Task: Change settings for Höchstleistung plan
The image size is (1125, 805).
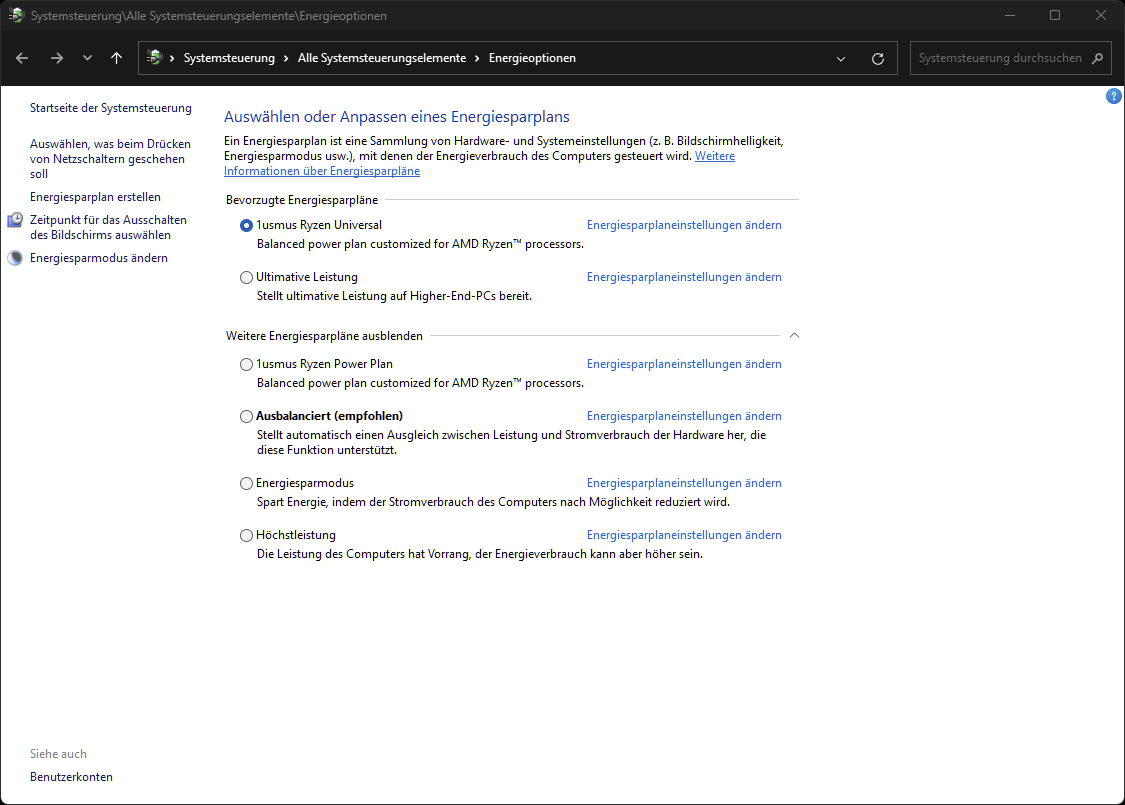Action: tap(684, 535)
